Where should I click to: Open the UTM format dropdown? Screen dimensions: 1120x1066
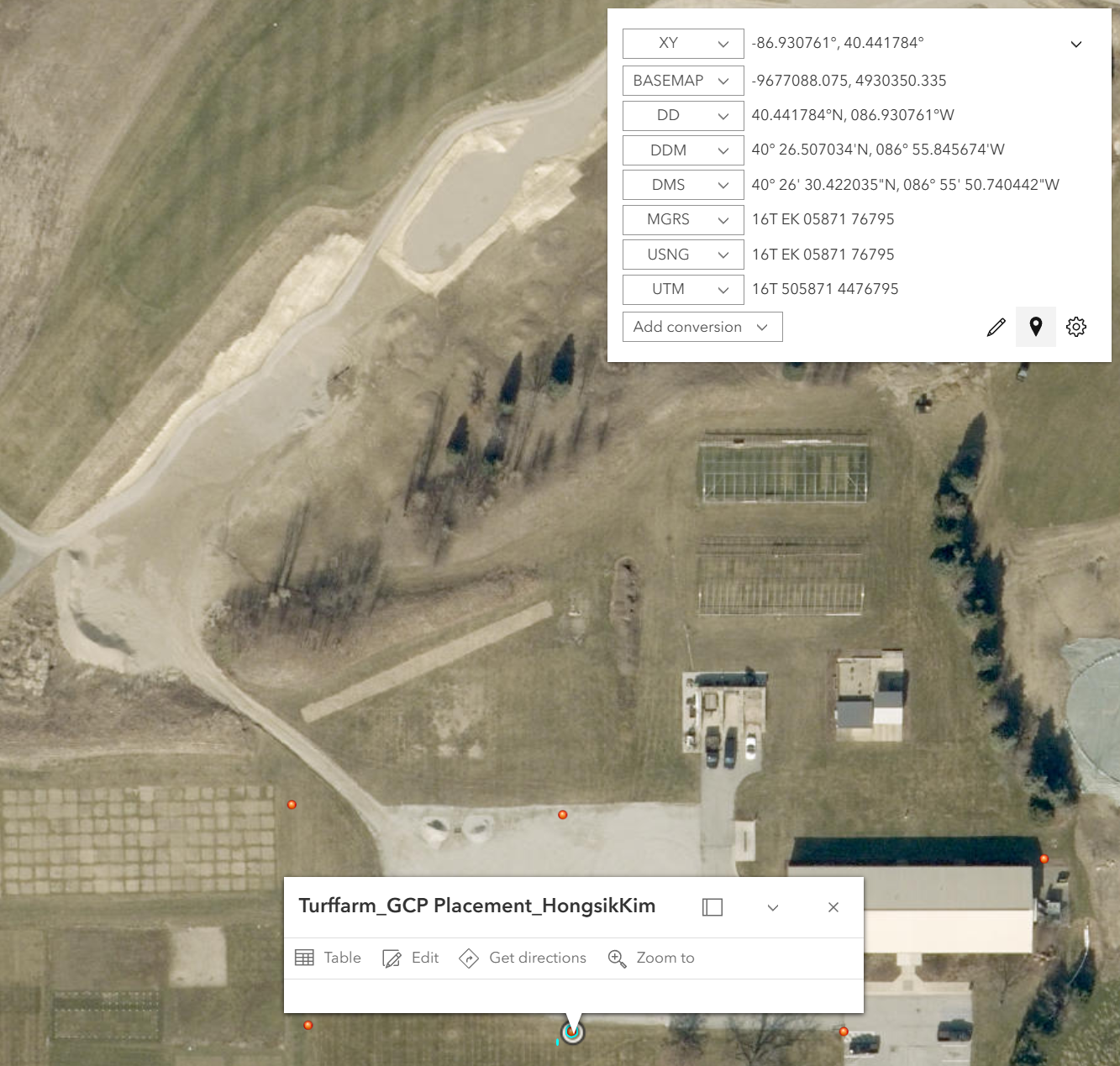(683, 289)
